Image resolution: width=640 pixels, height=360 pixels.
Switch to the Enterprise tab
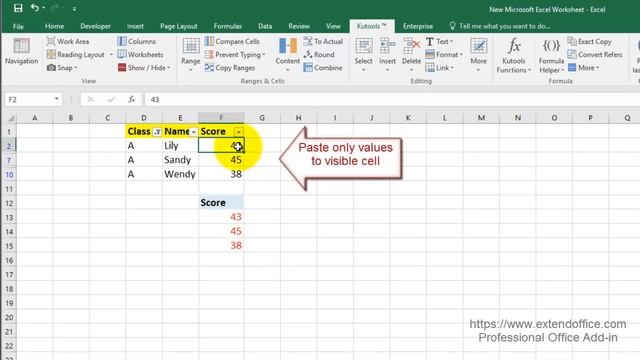point(418,26)
